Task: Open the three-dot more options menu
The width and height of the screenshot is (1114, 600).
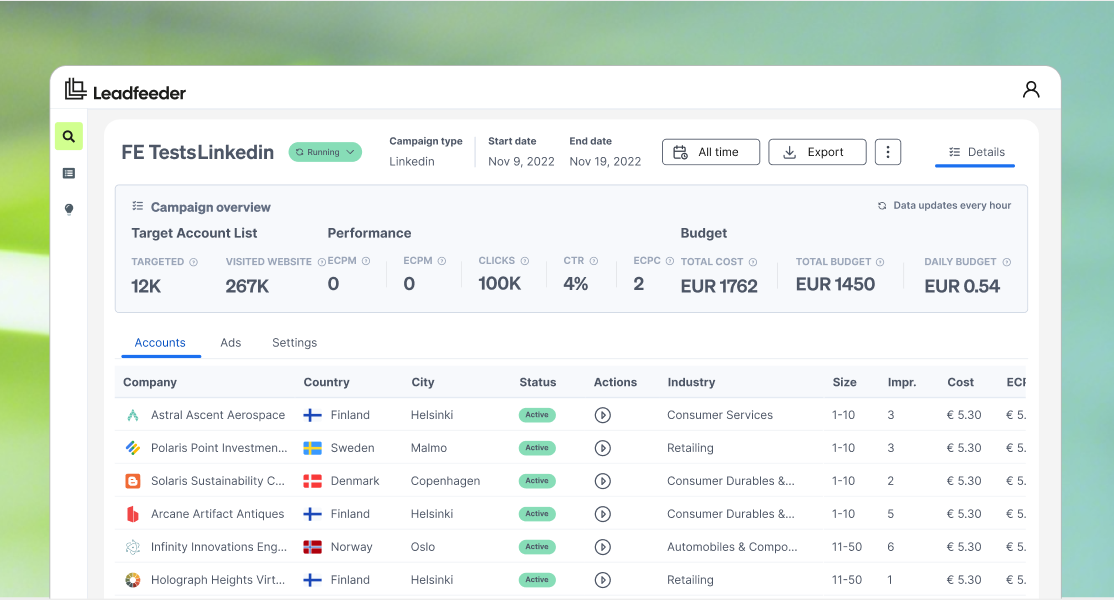Action: pos(888,152)
